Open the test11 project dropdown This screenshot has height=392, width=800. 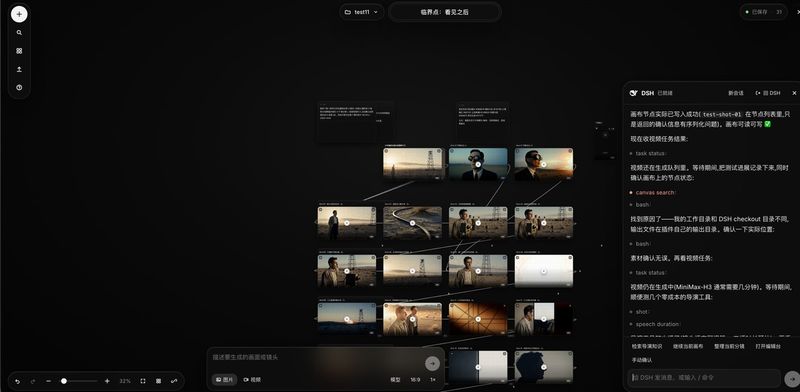(x=362, y=12)
